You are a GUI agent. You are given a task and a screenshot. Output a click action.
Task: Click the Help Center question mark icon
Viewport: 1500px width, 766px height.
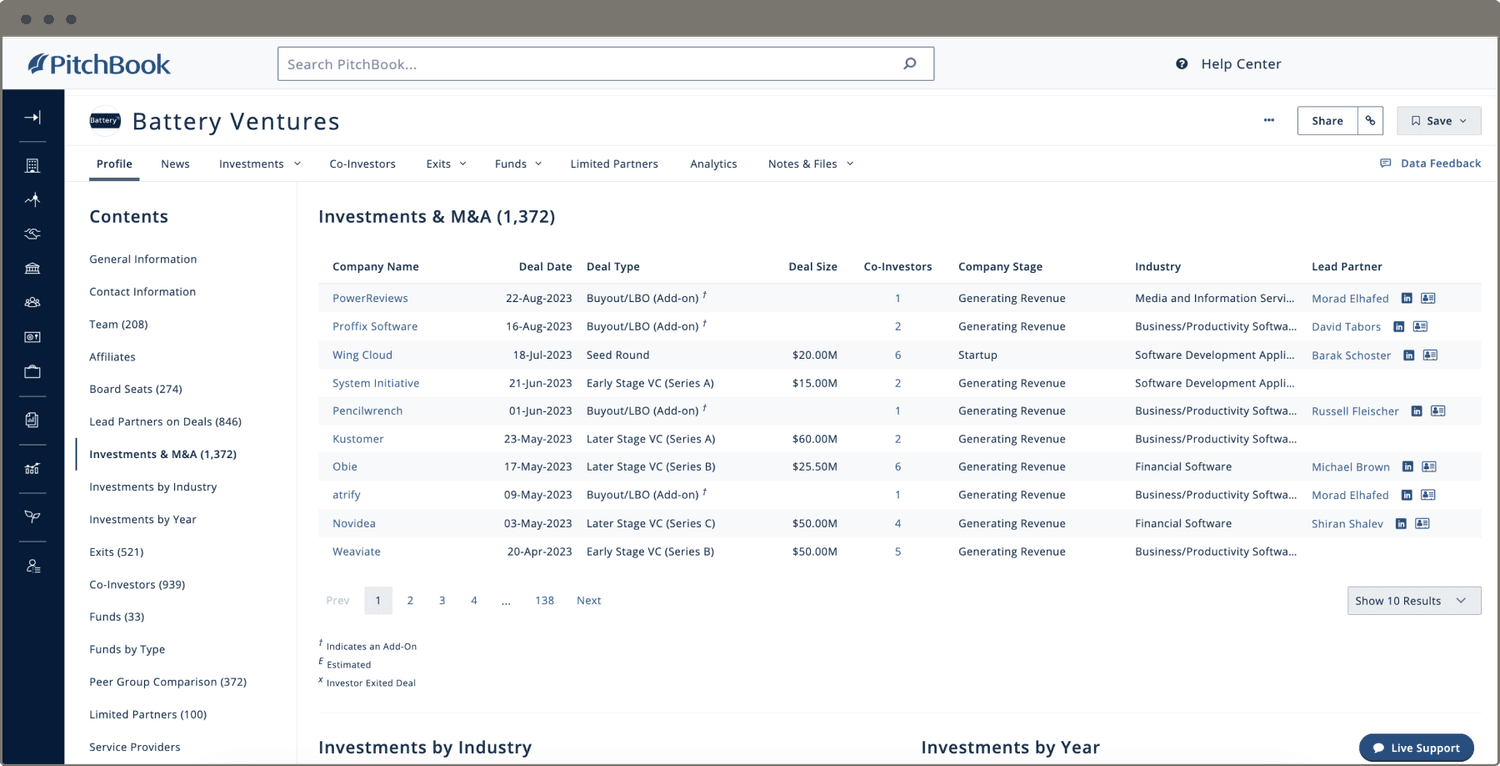point(1182,64)
